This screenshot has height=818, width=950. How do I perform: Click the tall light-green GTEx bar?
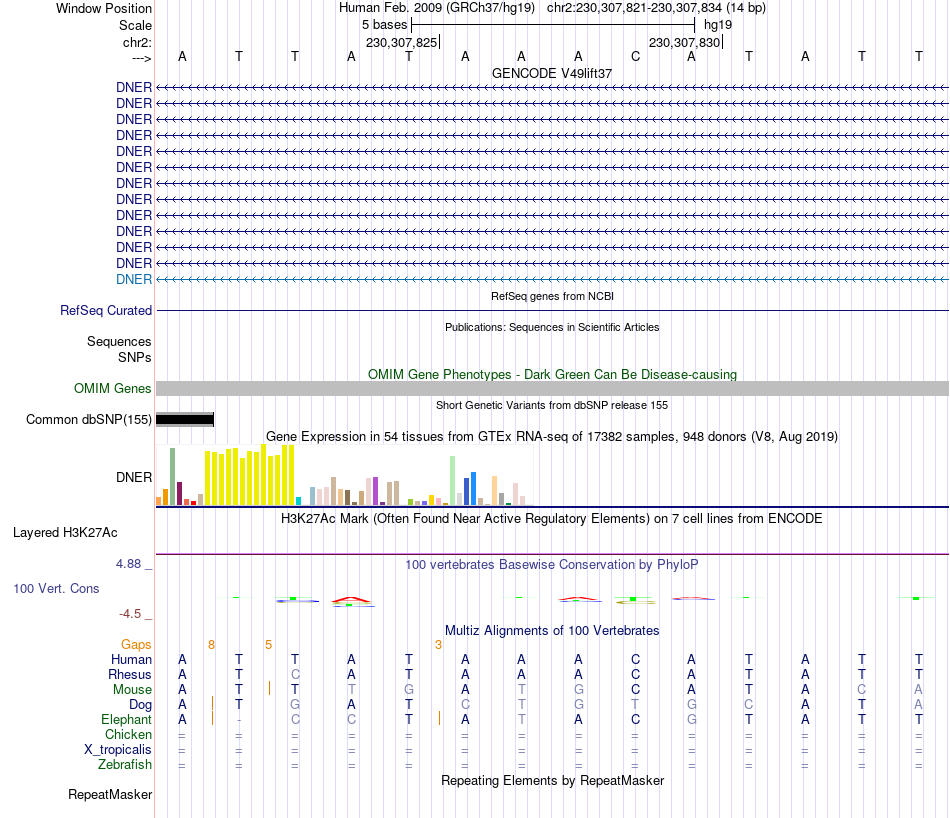click(452, 480)
